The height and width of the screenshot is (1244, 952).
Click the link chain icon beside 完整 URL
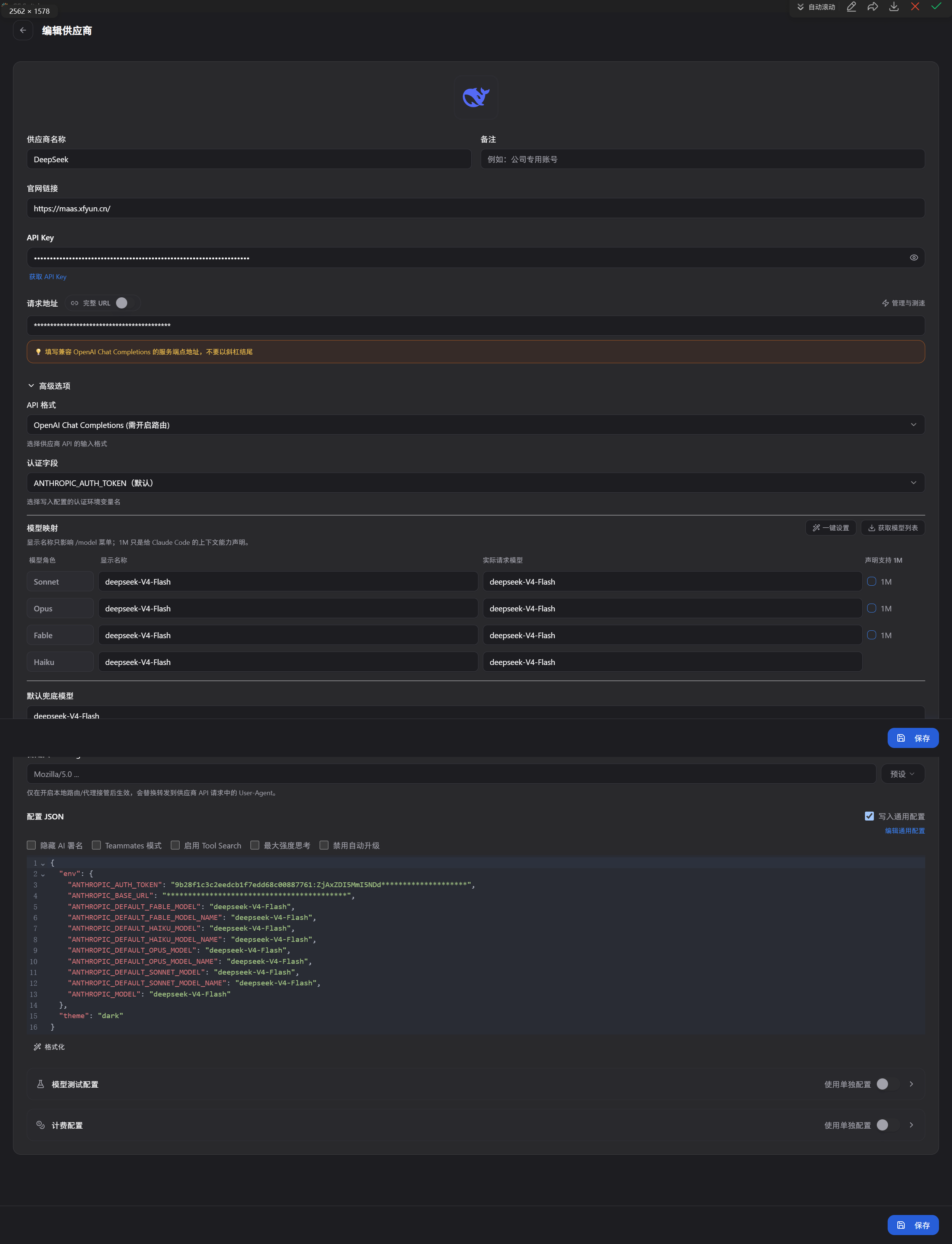coord(74,303)
